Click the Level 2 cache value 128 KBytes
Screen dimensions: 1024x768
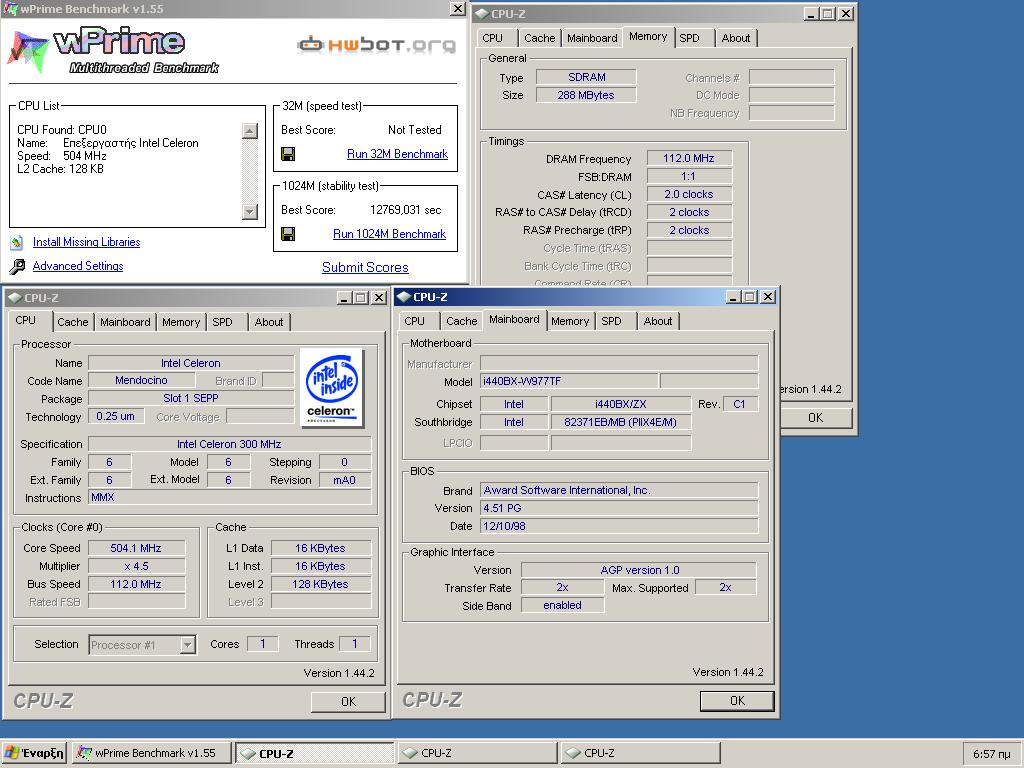[x=320, y=584]
